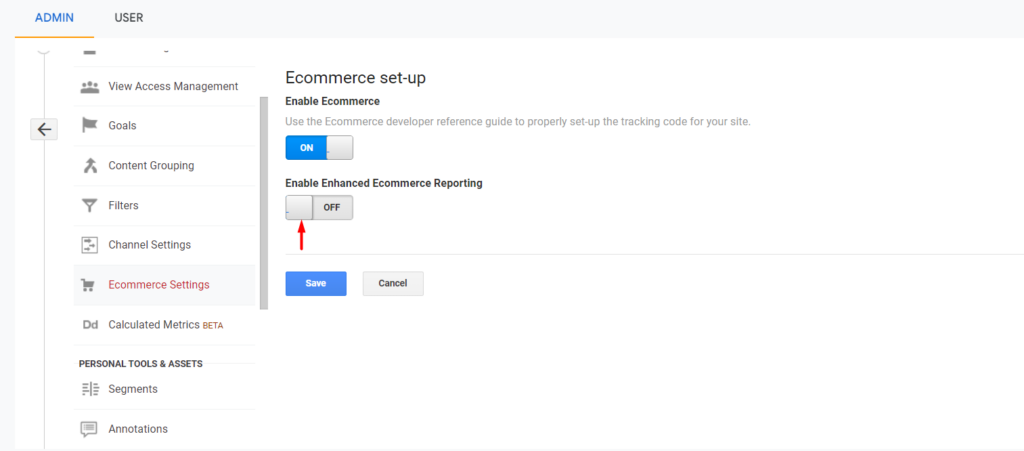Switch to the USER tab

(129, 18)
